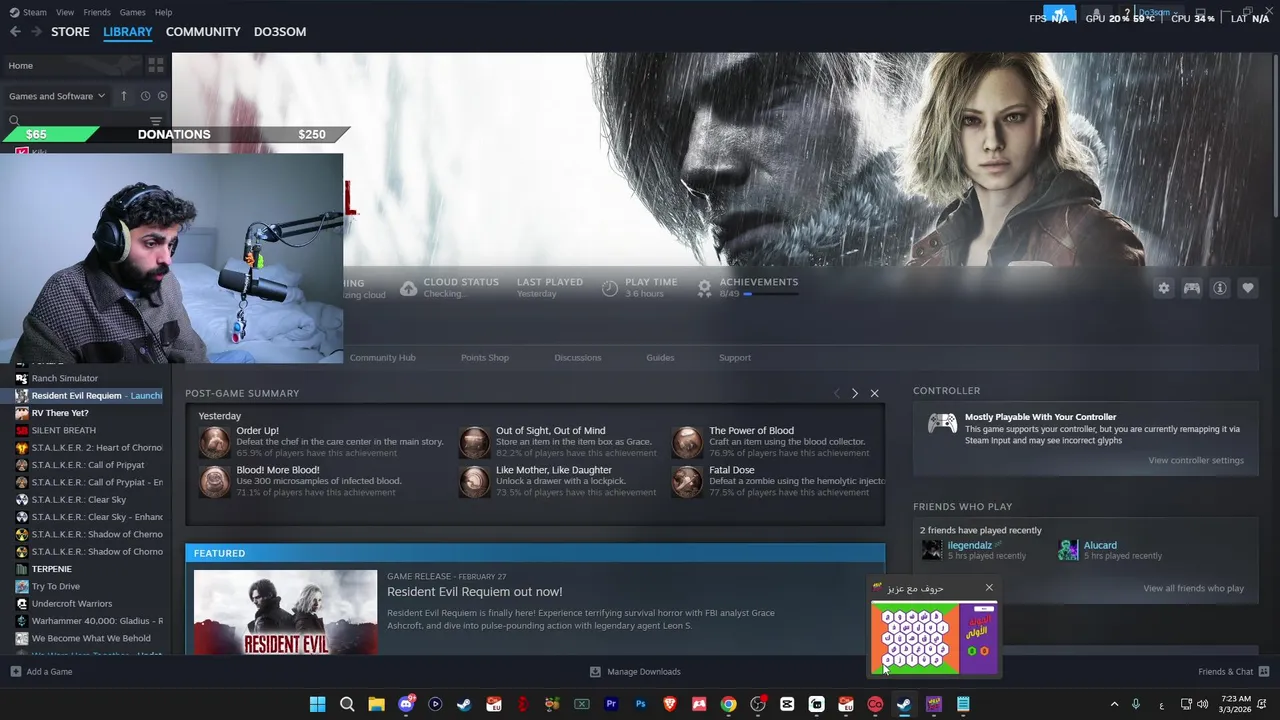Expand the Games and Software dropdown
The width and height of the screenshot is (1280, 720).
pyautogui.click(x=57, y=96)
